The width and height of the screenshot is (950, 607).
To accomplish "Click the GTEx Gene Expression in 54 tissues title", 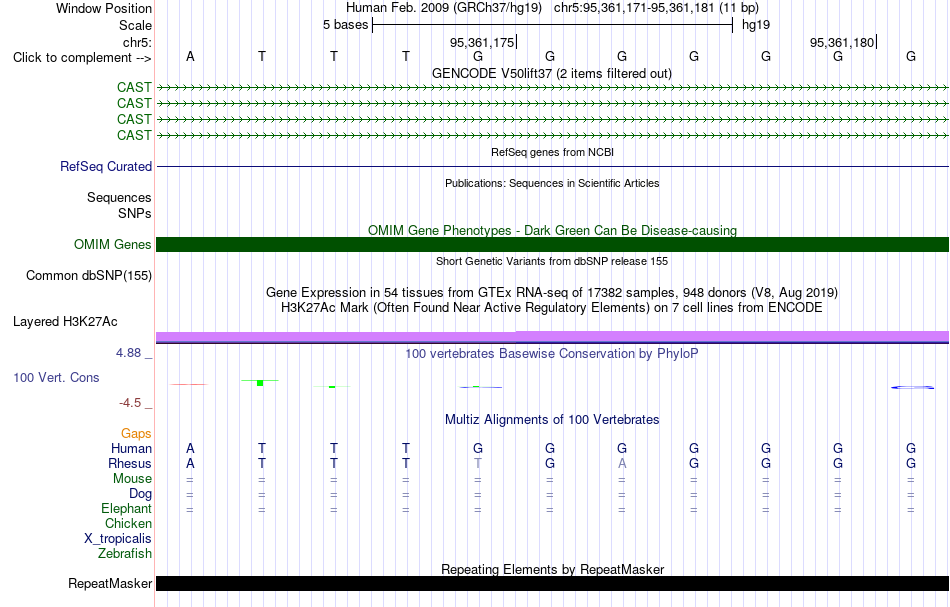I will pyautogui.click(x=552, y=293).
